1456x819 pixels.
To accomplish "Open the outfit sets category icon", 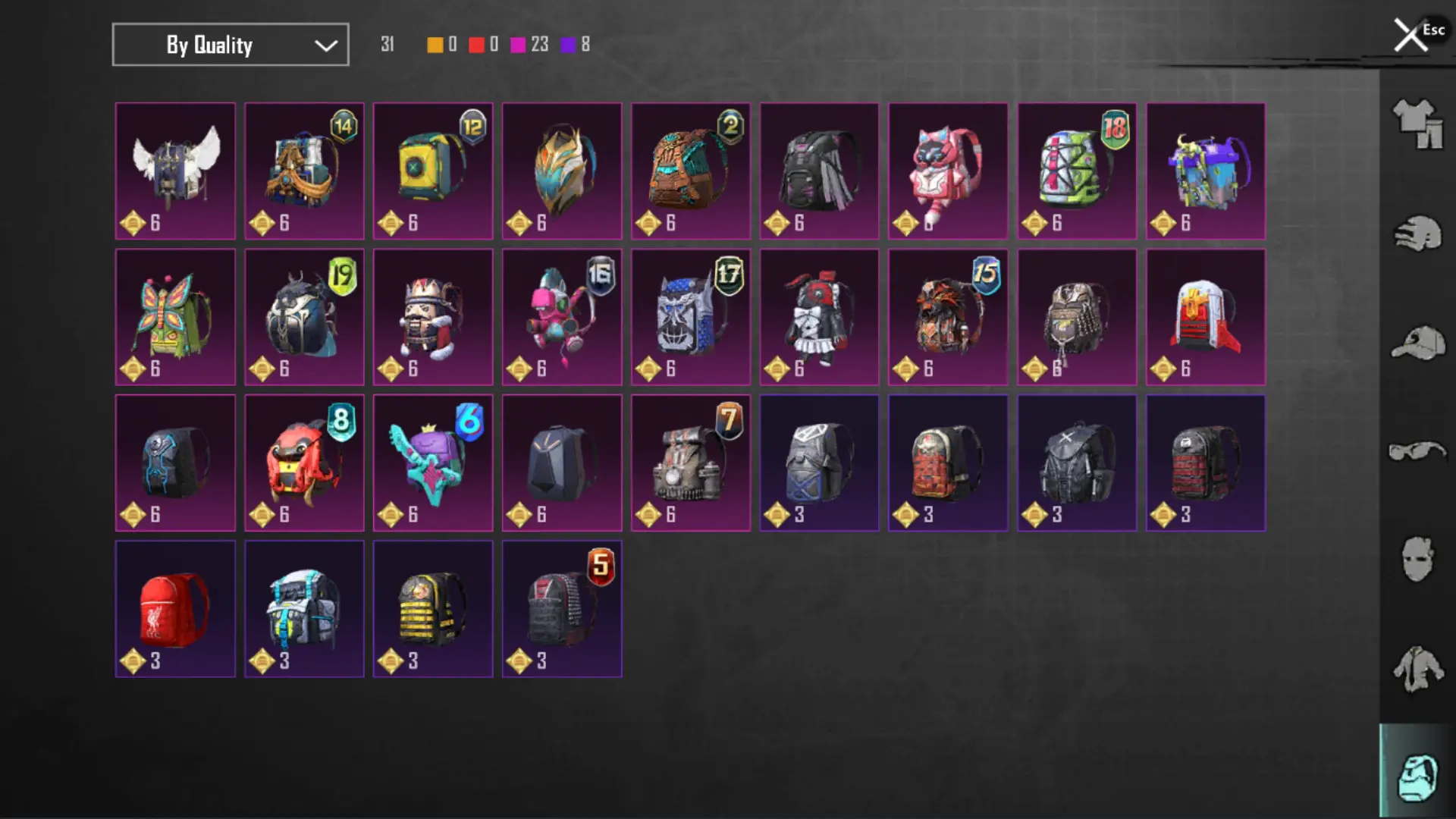I will [1417, 124].
